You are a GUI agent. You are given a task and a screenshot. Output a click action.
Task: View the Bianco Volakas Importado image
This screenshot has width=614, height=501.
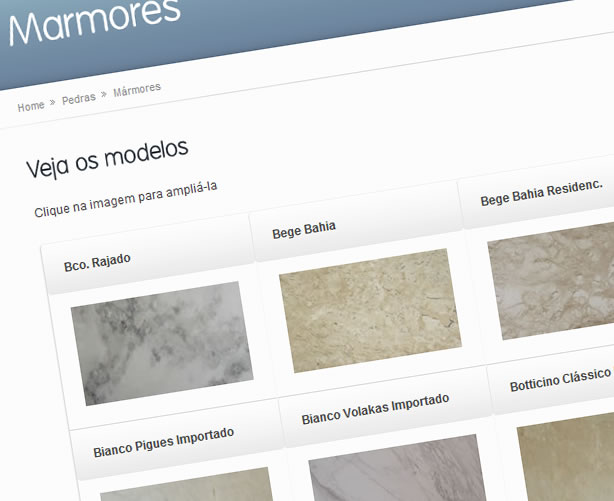pos(397,468)
